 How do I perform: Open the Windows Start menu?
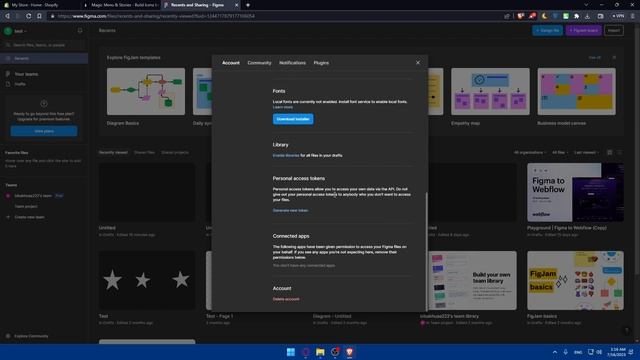click(291, 352)
